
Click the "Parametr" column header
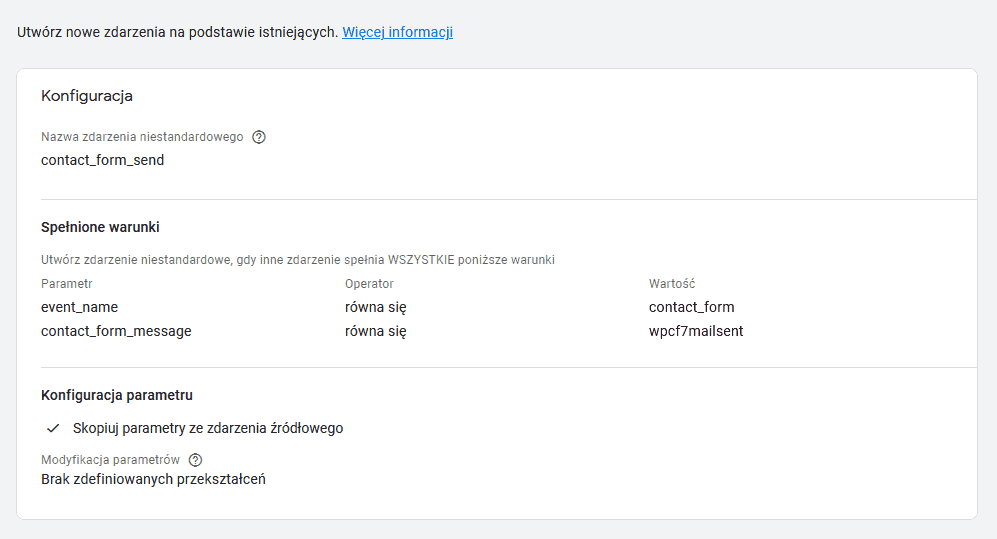click(67, 284)
